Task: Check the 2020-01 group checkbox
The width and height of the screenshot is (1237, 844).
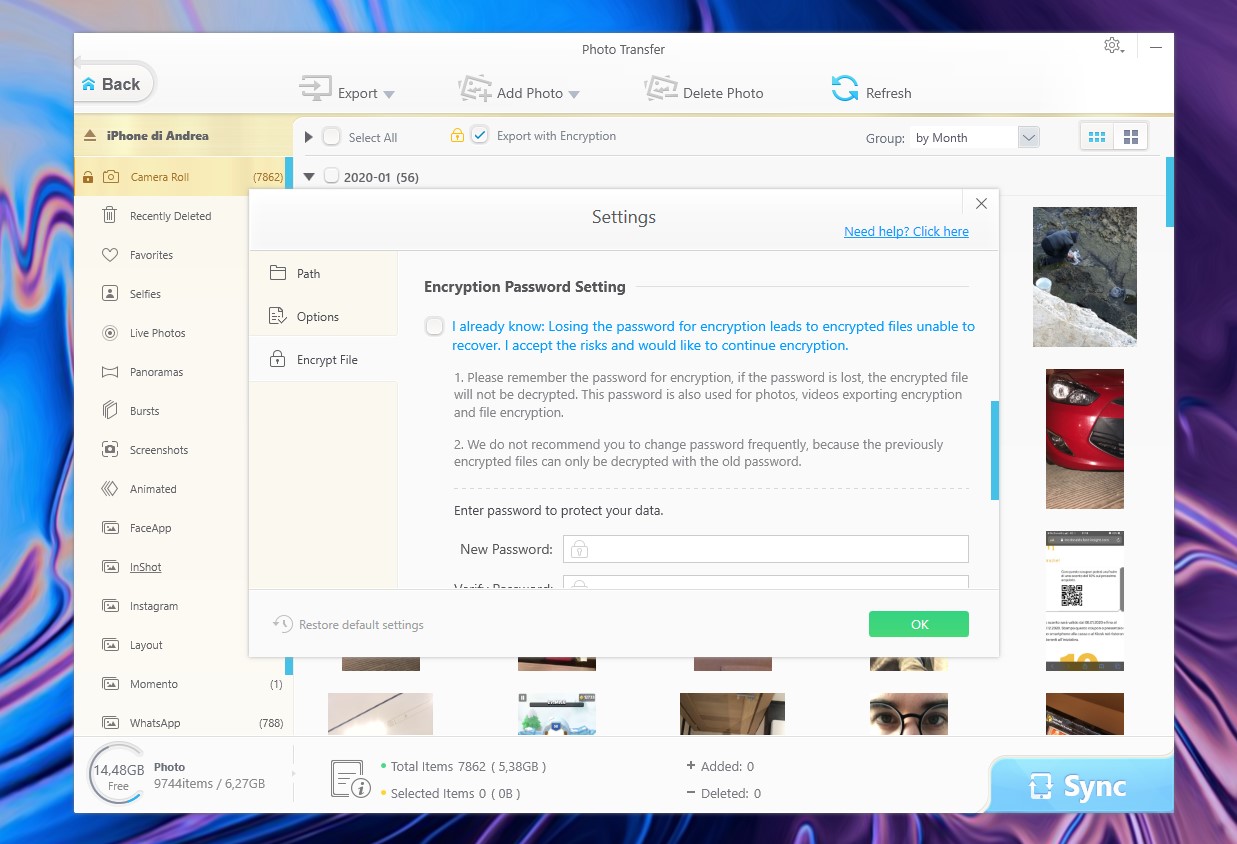Action: tap(331, 177)
